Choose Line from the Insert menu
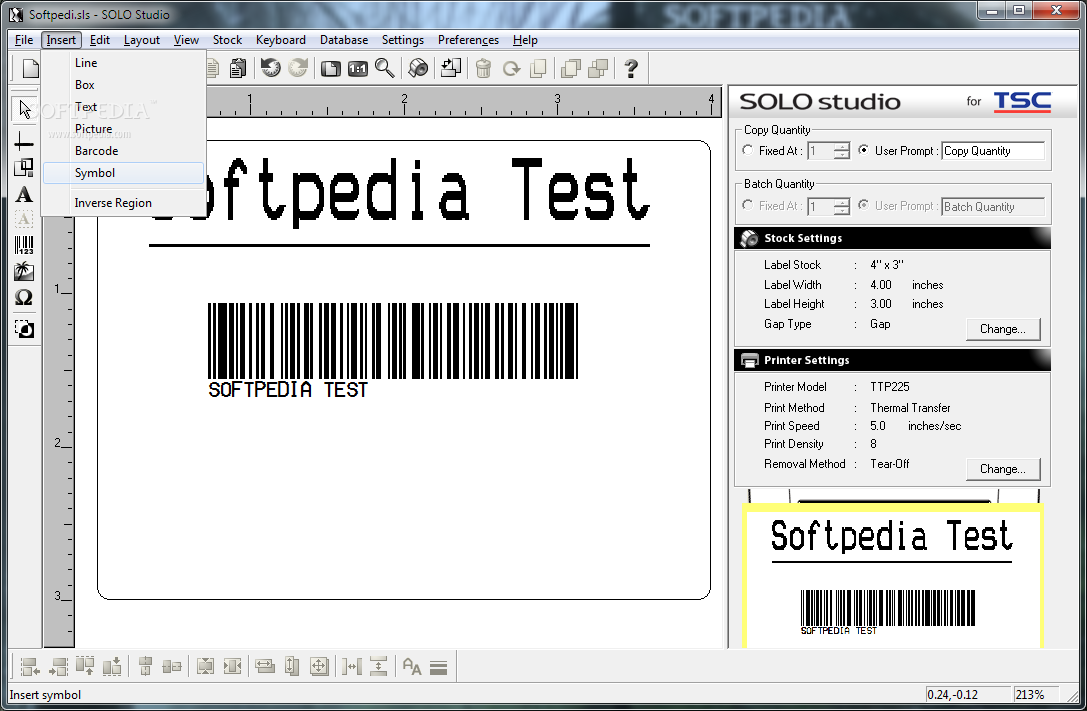This screenshot has width=1087, height=711. [123, 62]
